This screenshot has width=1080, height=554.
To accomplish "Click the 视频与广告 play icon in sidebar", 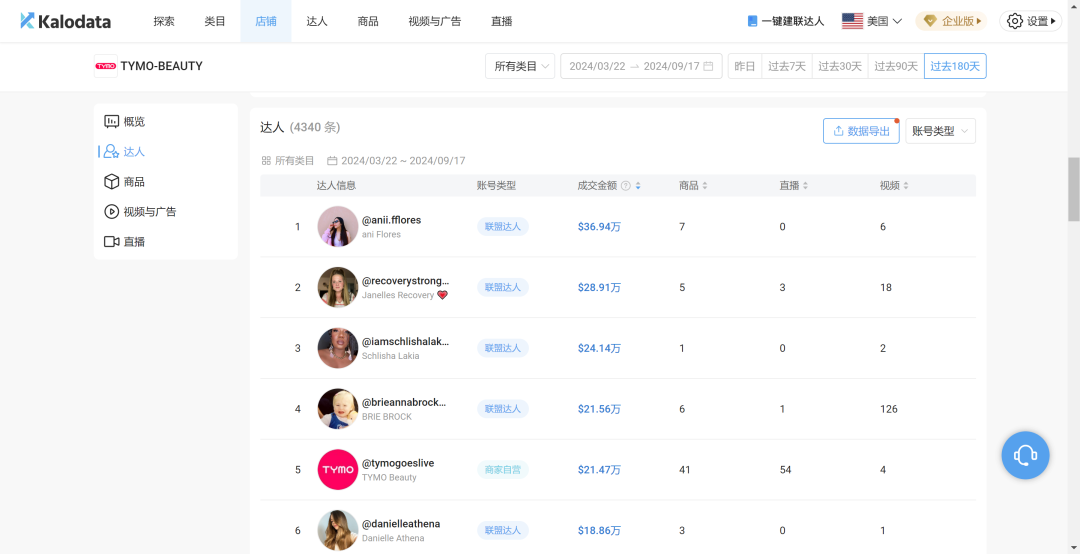I will pos(112,212).
